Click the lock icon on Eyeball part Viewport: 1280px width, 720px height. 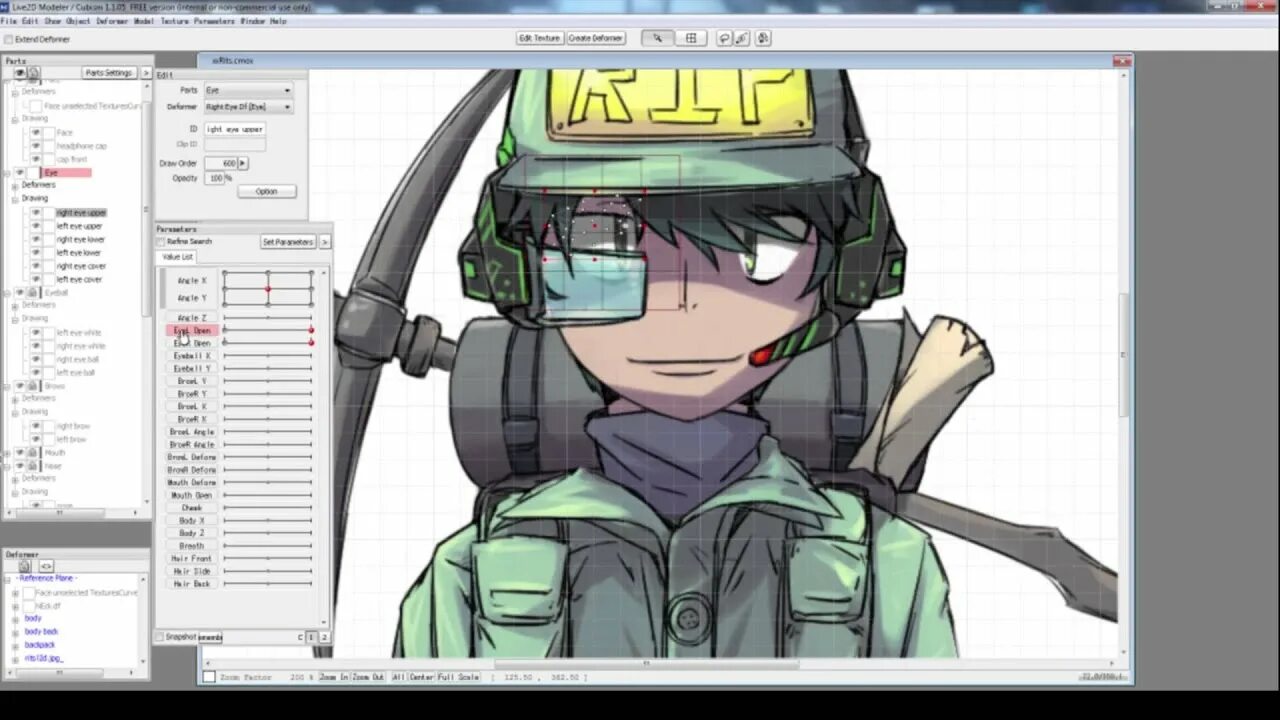[32, 292]
